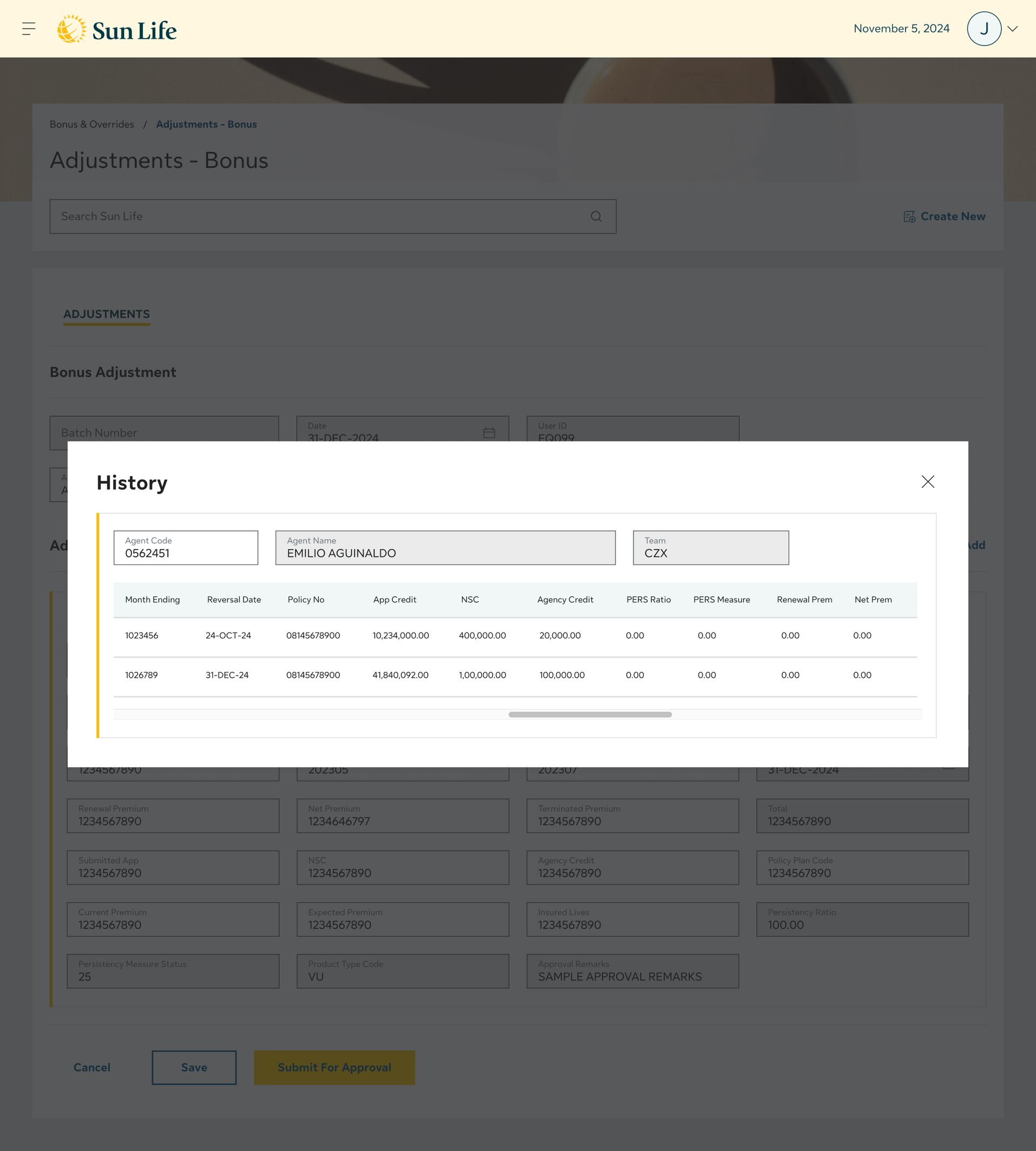Screen dimensions: 1036x1151
Task: Click the Sun Life logo
Action: [117, 29]
